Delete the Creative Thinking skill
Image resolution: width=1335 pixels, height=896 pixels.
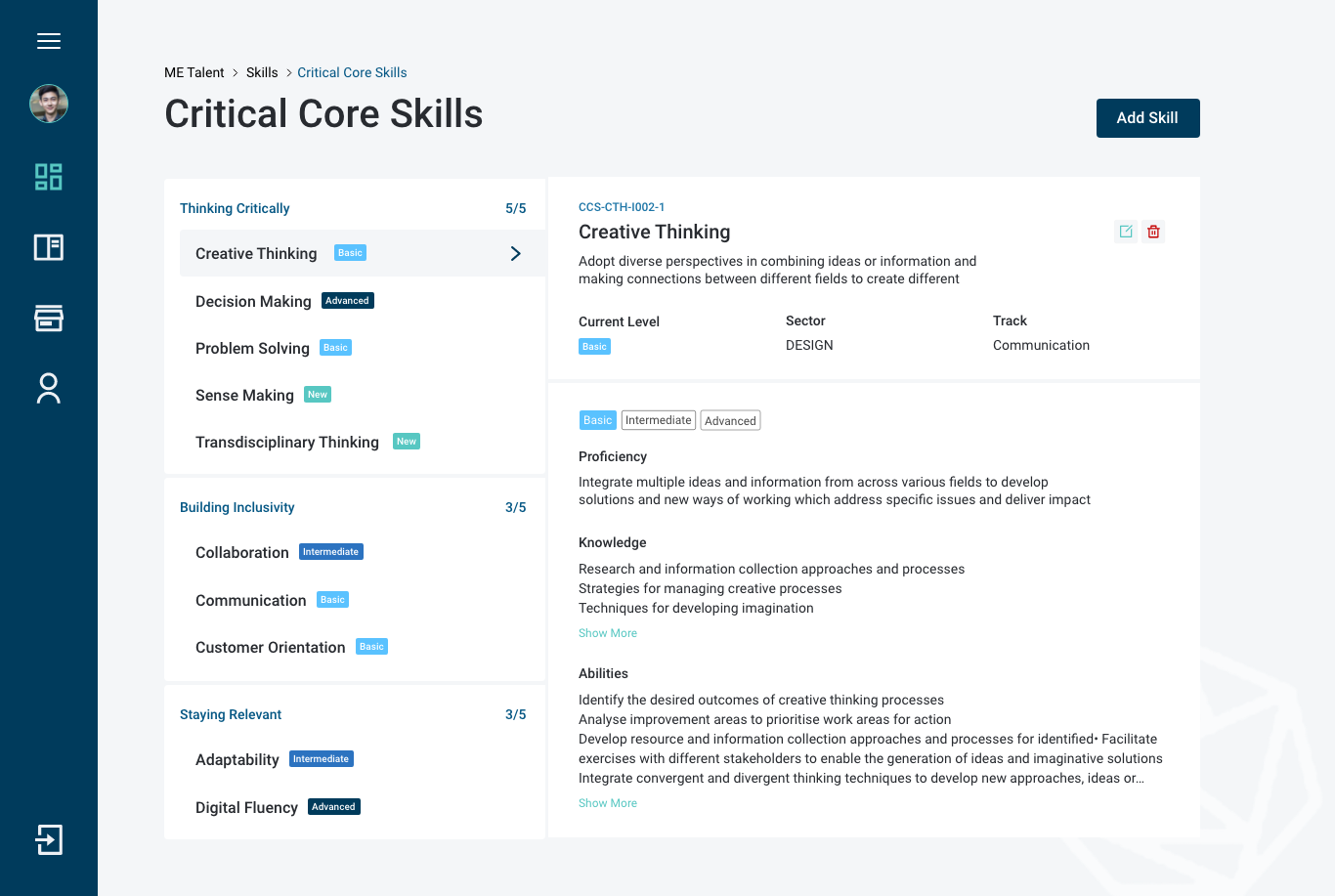pyautogui.click(x=1153, y=232)
